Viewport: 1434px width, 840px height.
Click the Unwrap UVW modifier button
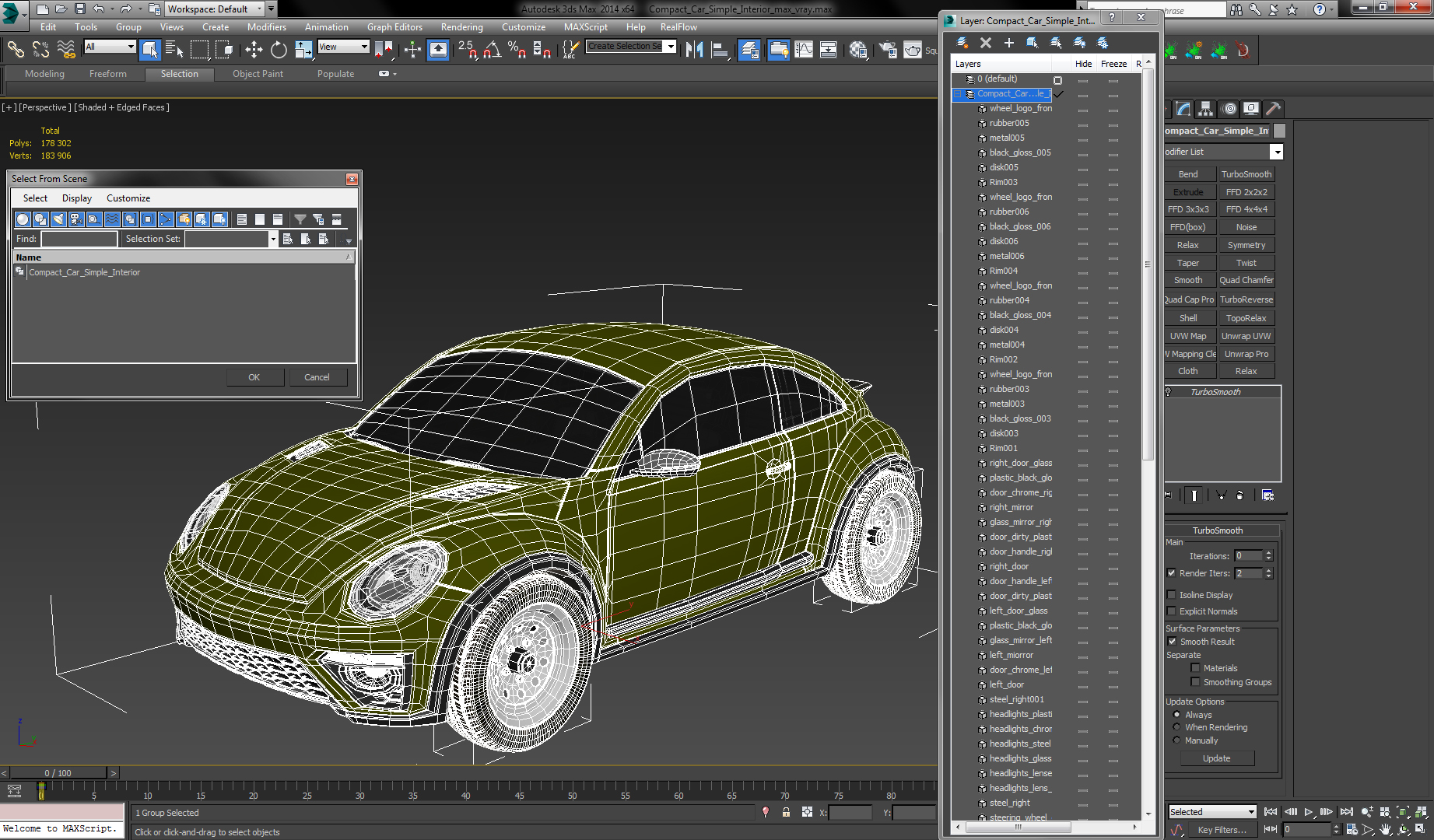[1246, 336]
